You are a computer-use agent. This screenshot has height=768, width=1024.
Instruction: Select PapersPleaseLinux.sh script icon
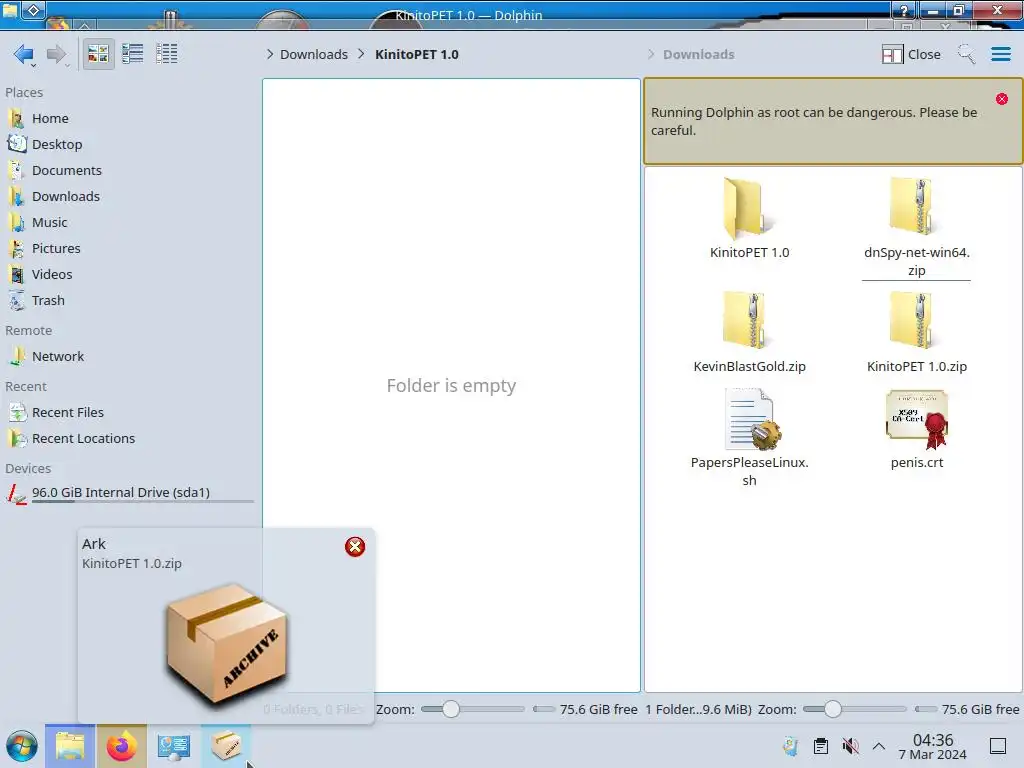[751, 419]
